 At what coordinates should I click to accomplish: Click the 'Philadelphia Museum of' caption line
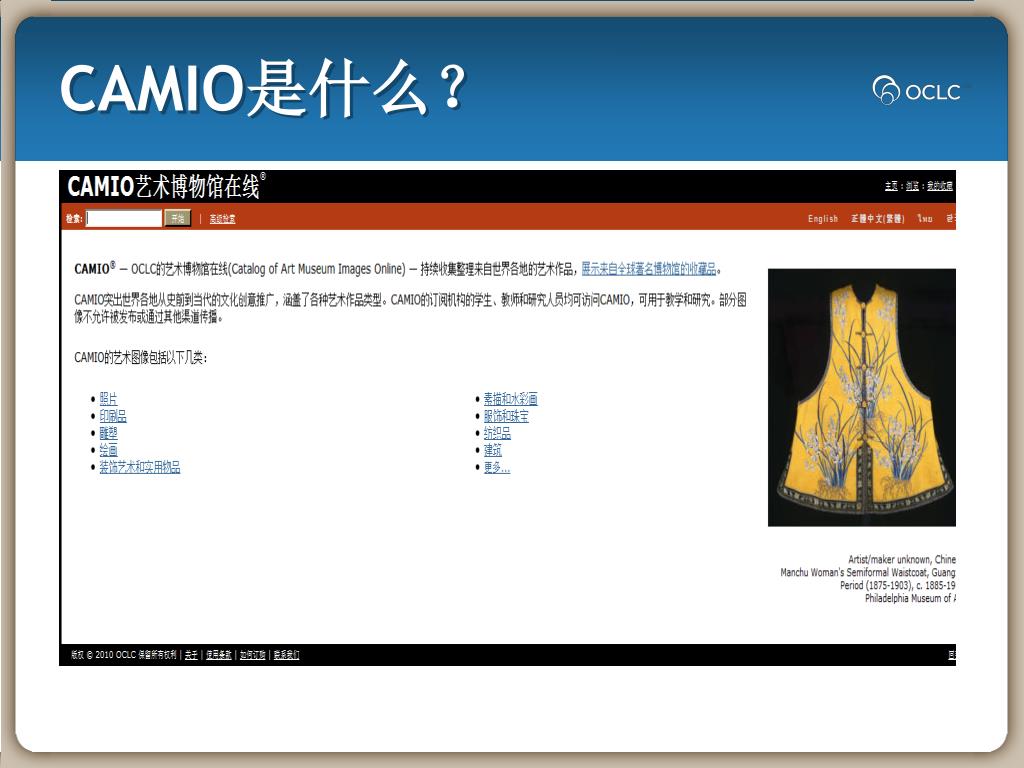click(910, 598)
